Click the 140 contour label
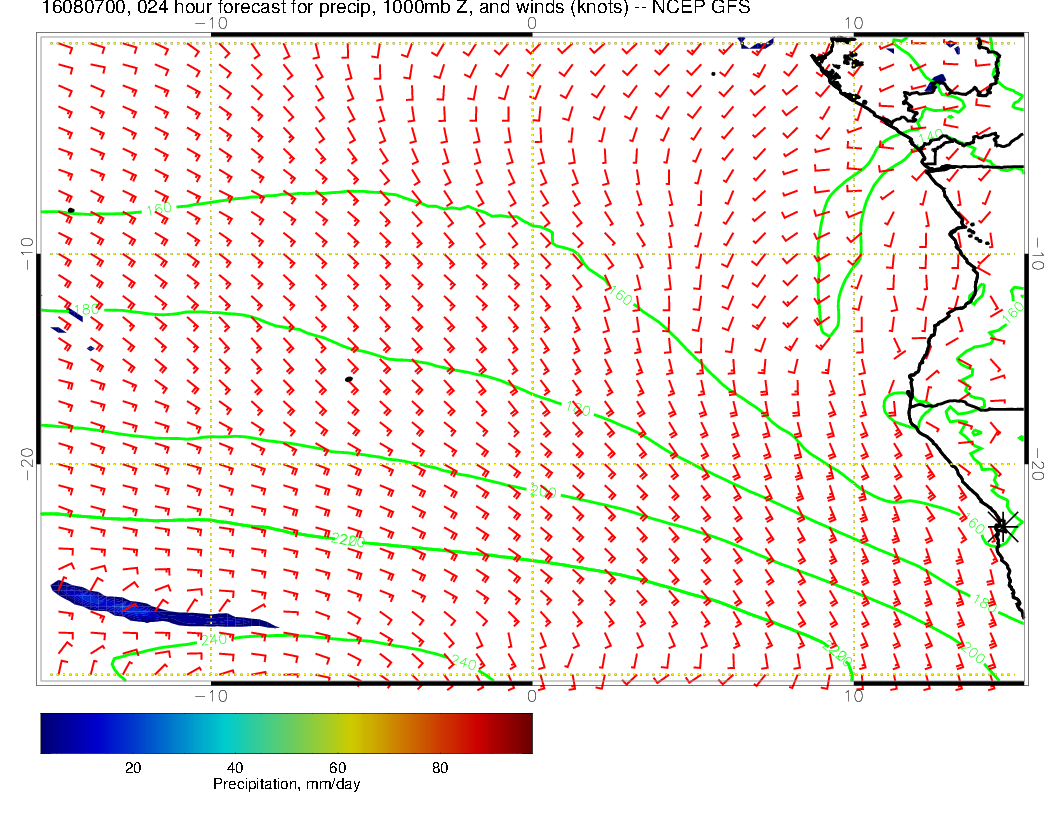This screenshot has width=1056, height=816. 929,136
